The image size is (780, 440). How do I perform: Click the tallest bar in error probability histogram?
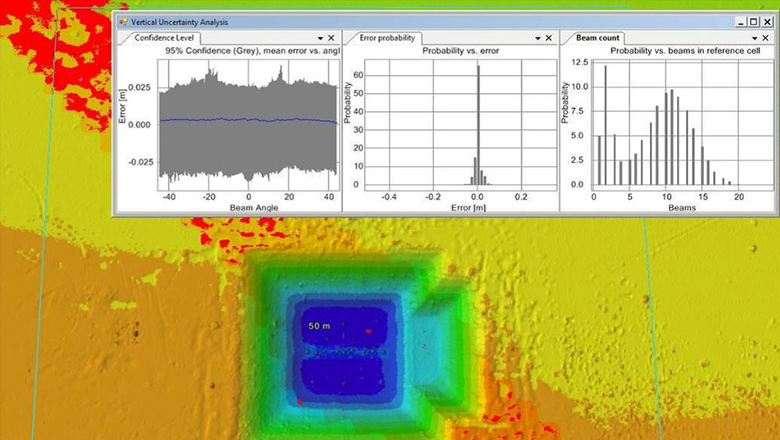(x=479, y=125)
